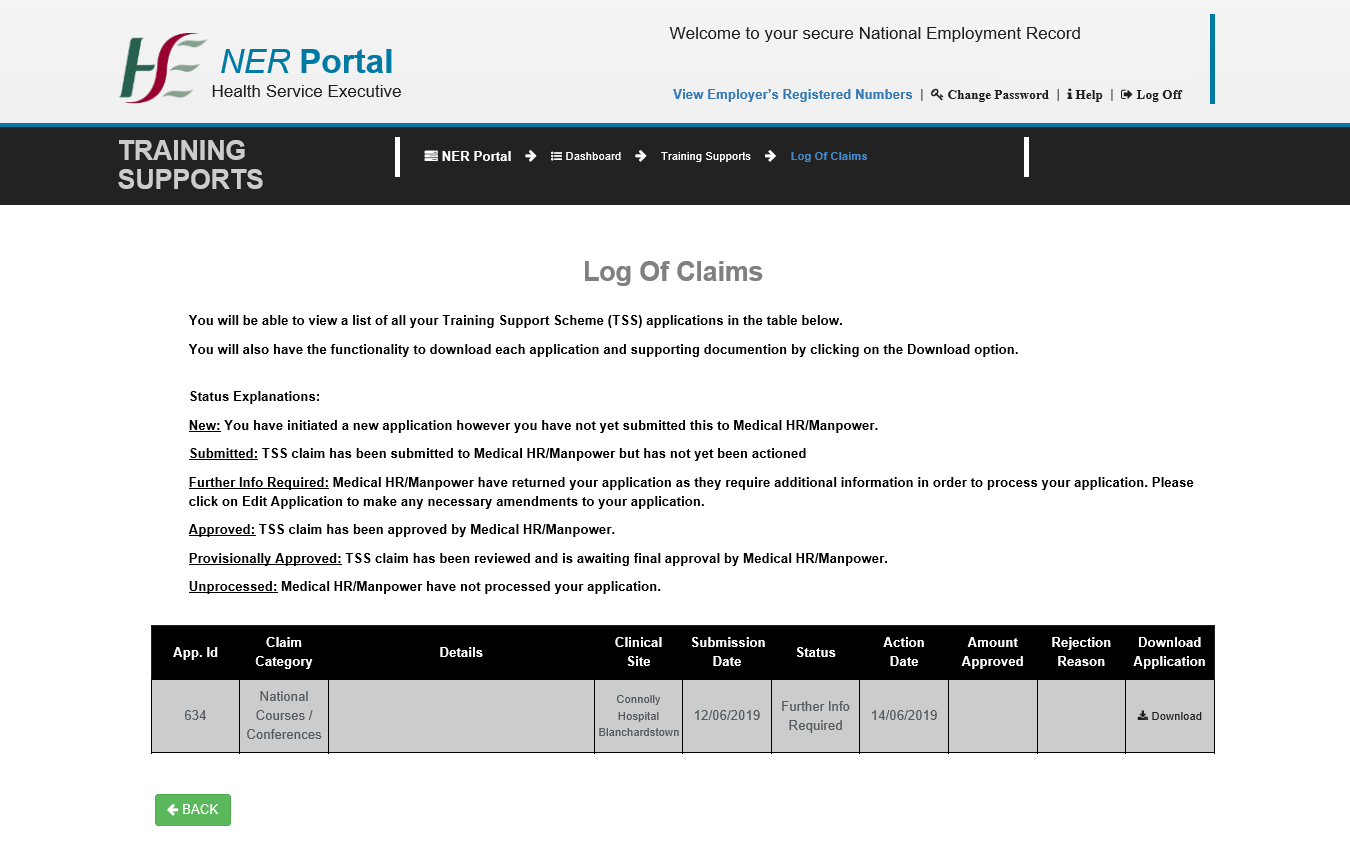Click the underlined Unprocessed: status label

[x=233, y=587]
